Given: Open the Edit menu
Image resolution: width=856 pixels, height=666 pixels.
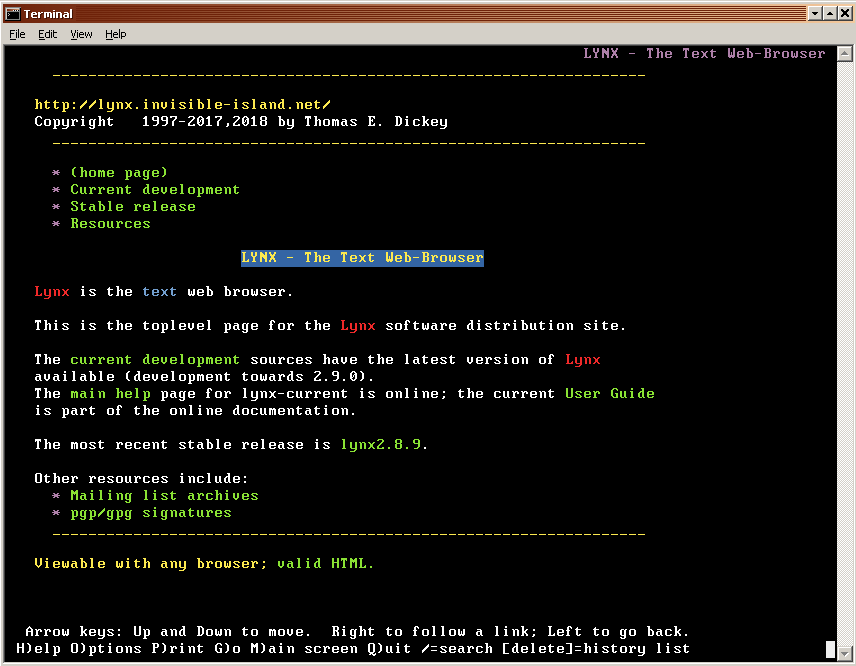Looking at the screenshot, I should (x=47, y=34).
